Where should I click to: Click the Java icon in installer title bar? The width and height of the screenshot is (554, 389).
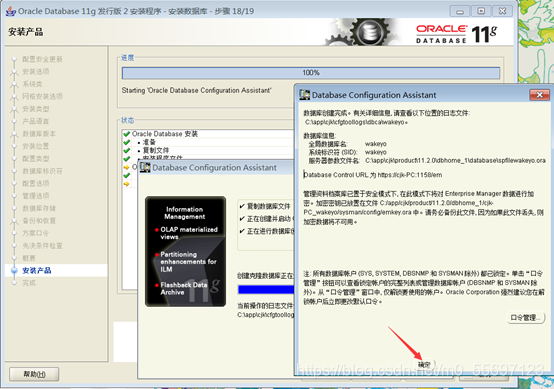click(11, 11)
